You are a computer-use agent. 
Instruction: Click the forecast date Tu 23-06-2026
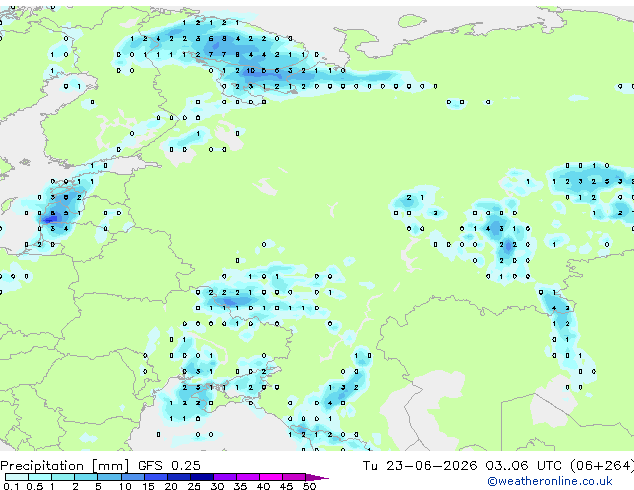point(420,466)
